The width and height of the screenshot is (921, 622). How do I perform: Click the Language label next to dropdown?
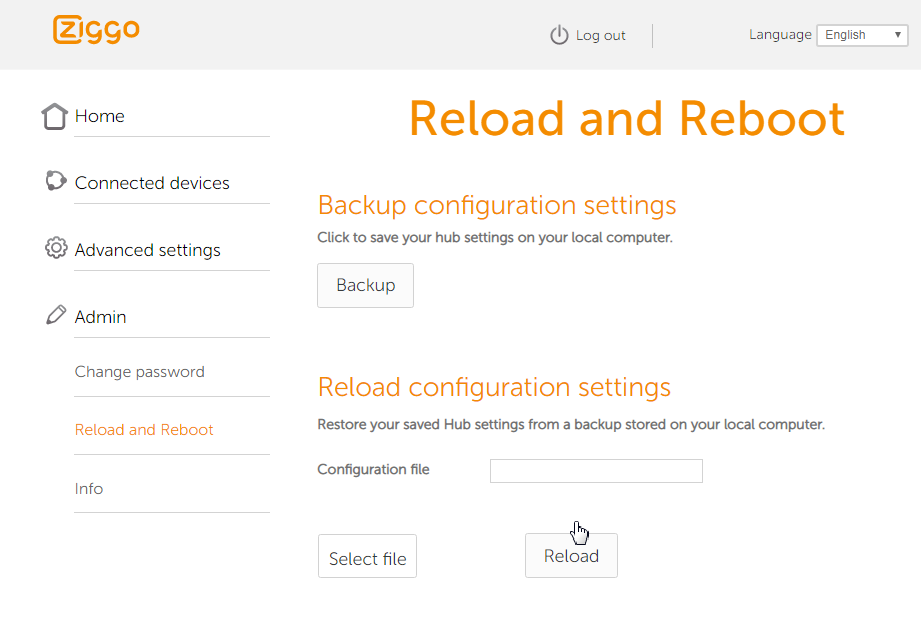coord(780,35)
